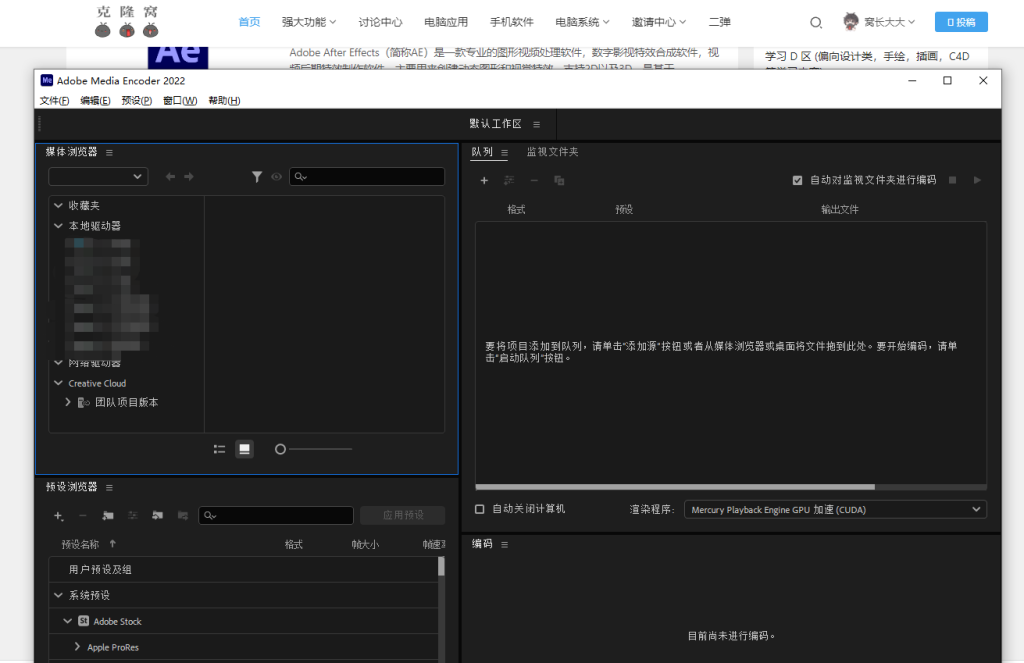The height and width of the screenshot is (663, 1024).
Task: Click the forward arrow in the Media Browser
Action: tap(189, 176)
